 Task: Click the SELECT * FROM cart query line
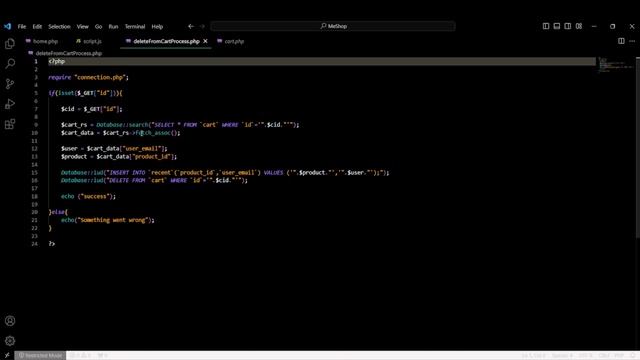click(x=180, y=125)
